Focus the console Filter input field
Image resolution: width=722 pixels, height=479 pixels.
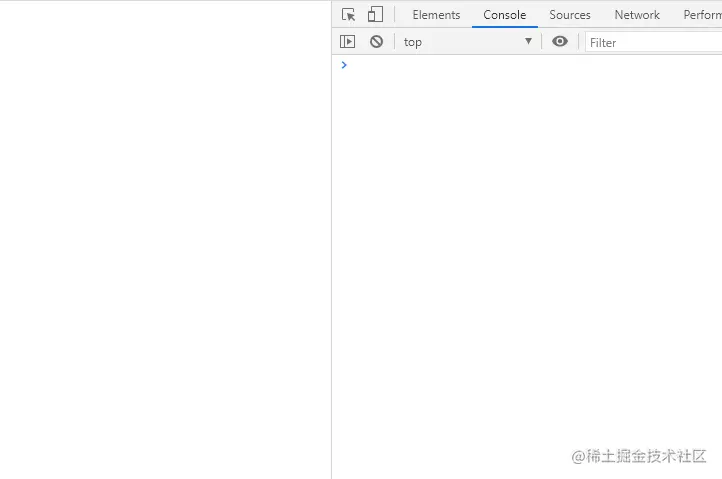tap(654, 42)
